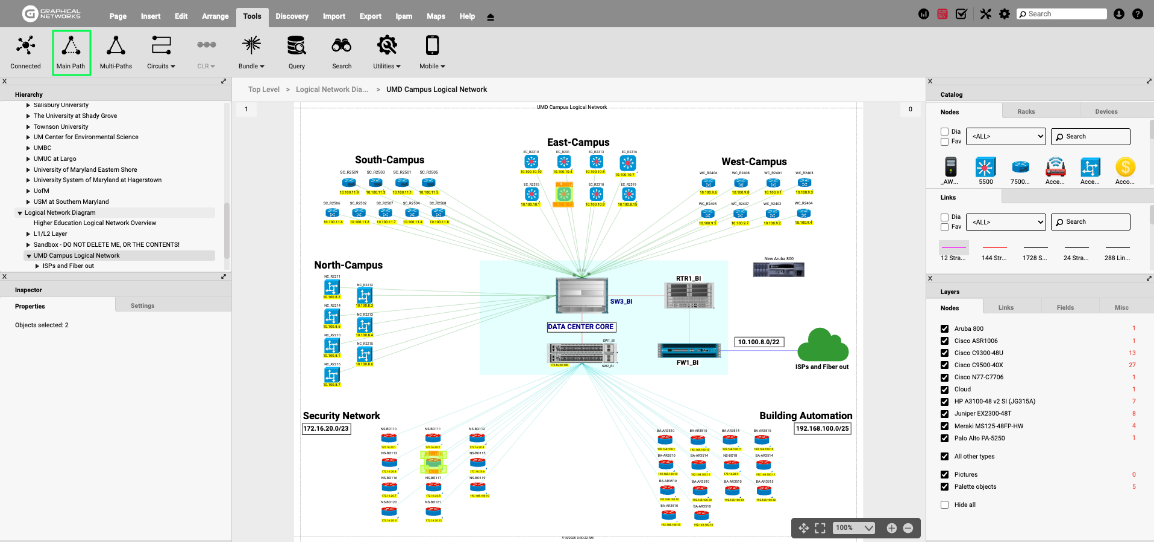1154x542 pixels.
Task: Uncheck the Aruba 800 layer
Action: [x=945, y=328]
